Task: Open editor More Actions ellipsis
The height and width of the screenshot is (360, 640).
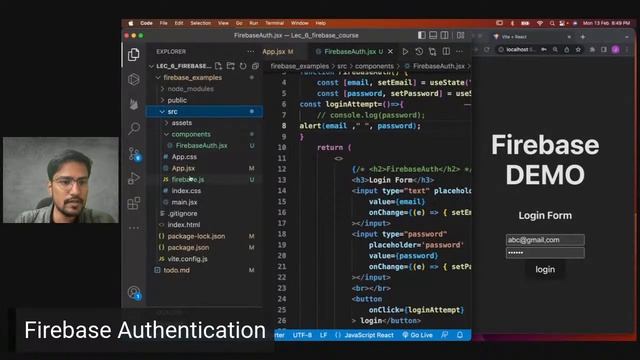Action: click(x=460, y=51)
